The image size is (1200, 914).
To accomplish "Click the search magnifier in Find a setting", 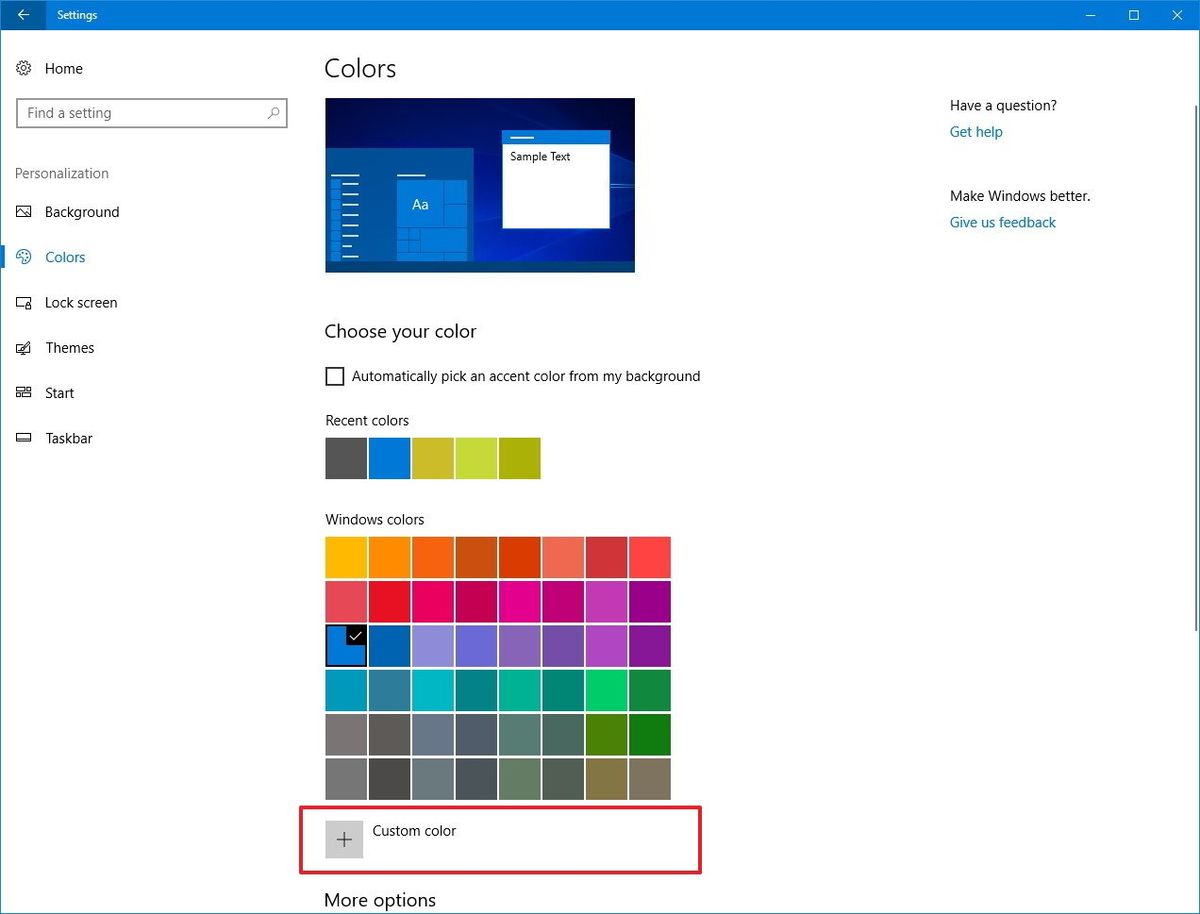I will [274, 113].
